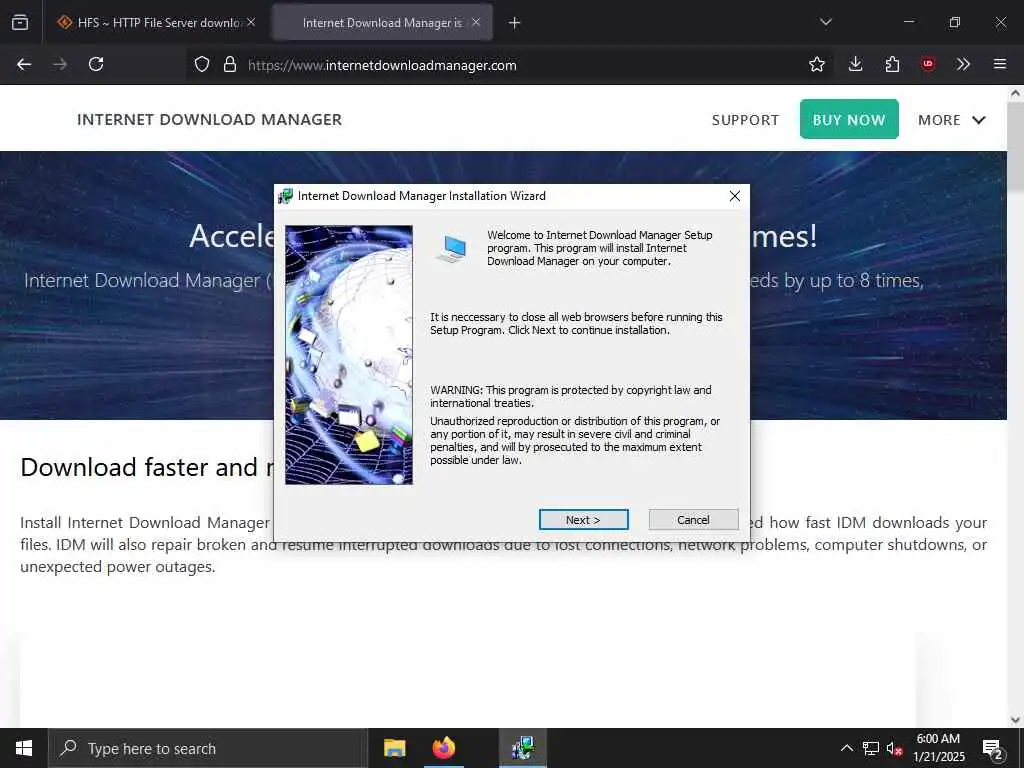This screenshot has height=768, width=1024.
Task: Click the scrollbar down arrow
Action: 1016,720
